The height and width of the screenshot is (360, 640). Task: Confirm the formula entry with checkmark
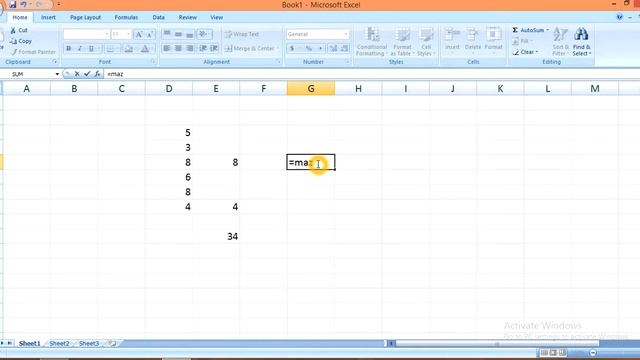[87, 74]
